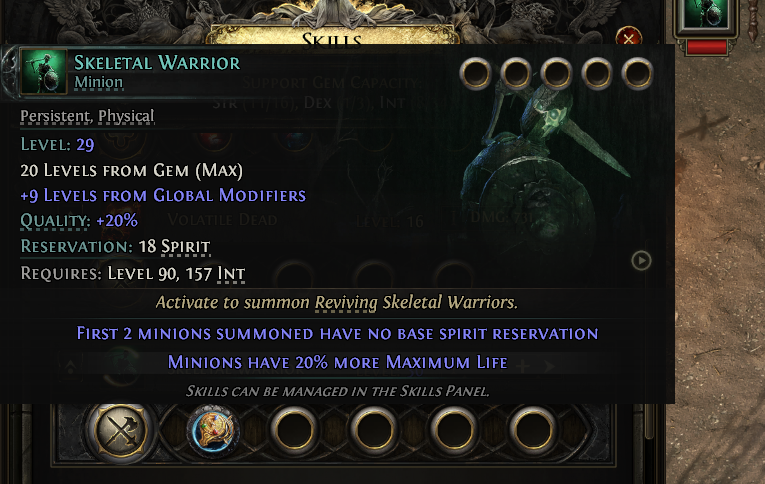
Task: Select the leftmost support socket in tooltip header
Action: (x=476, y=74)
